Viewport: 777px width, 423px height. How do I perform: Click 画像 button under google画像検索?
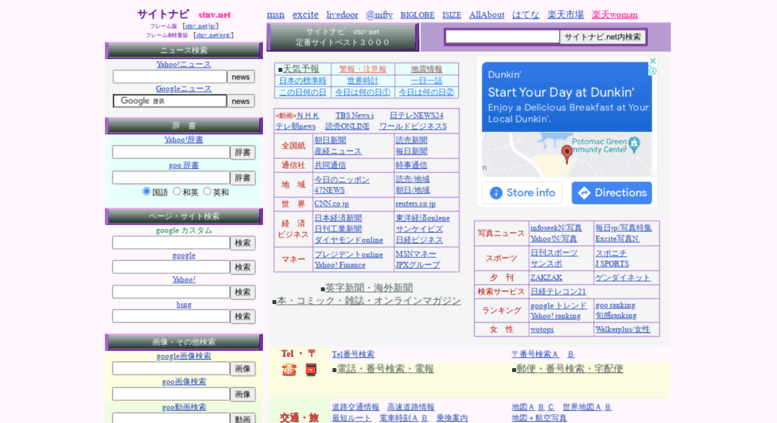pos(243,369)
